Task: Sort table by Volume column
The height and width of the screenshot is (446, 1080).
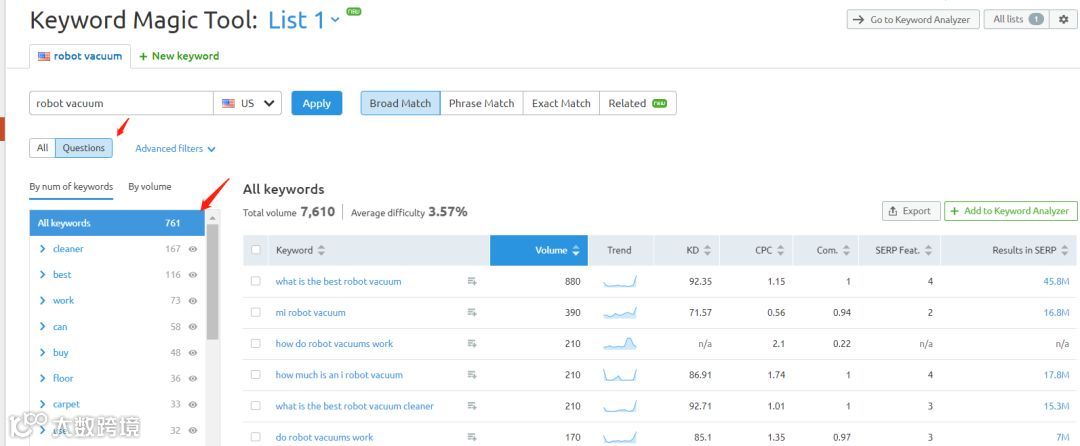Action: coord(539,251)
